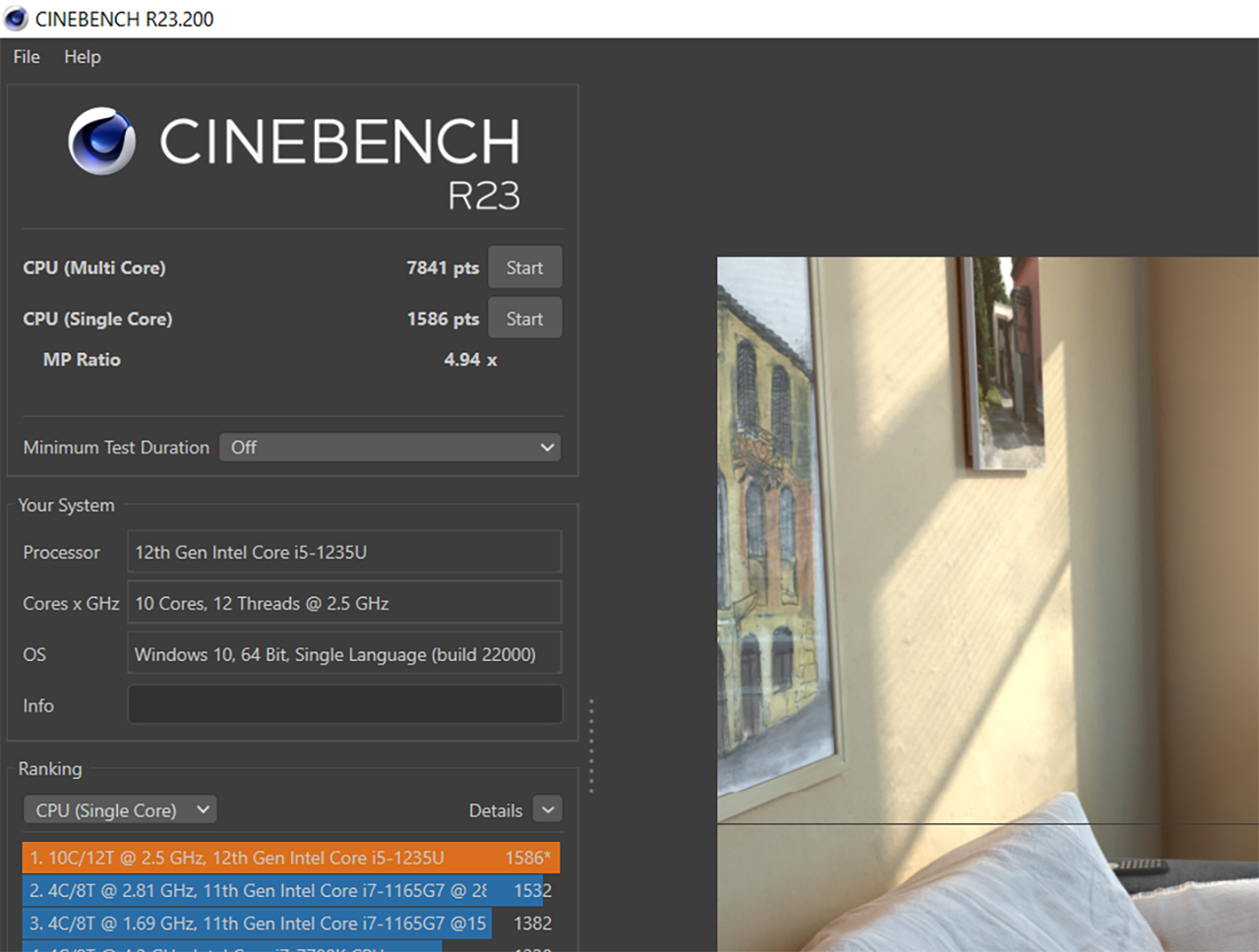Open the File menu
1259x952 pixels.
point(25,57)
